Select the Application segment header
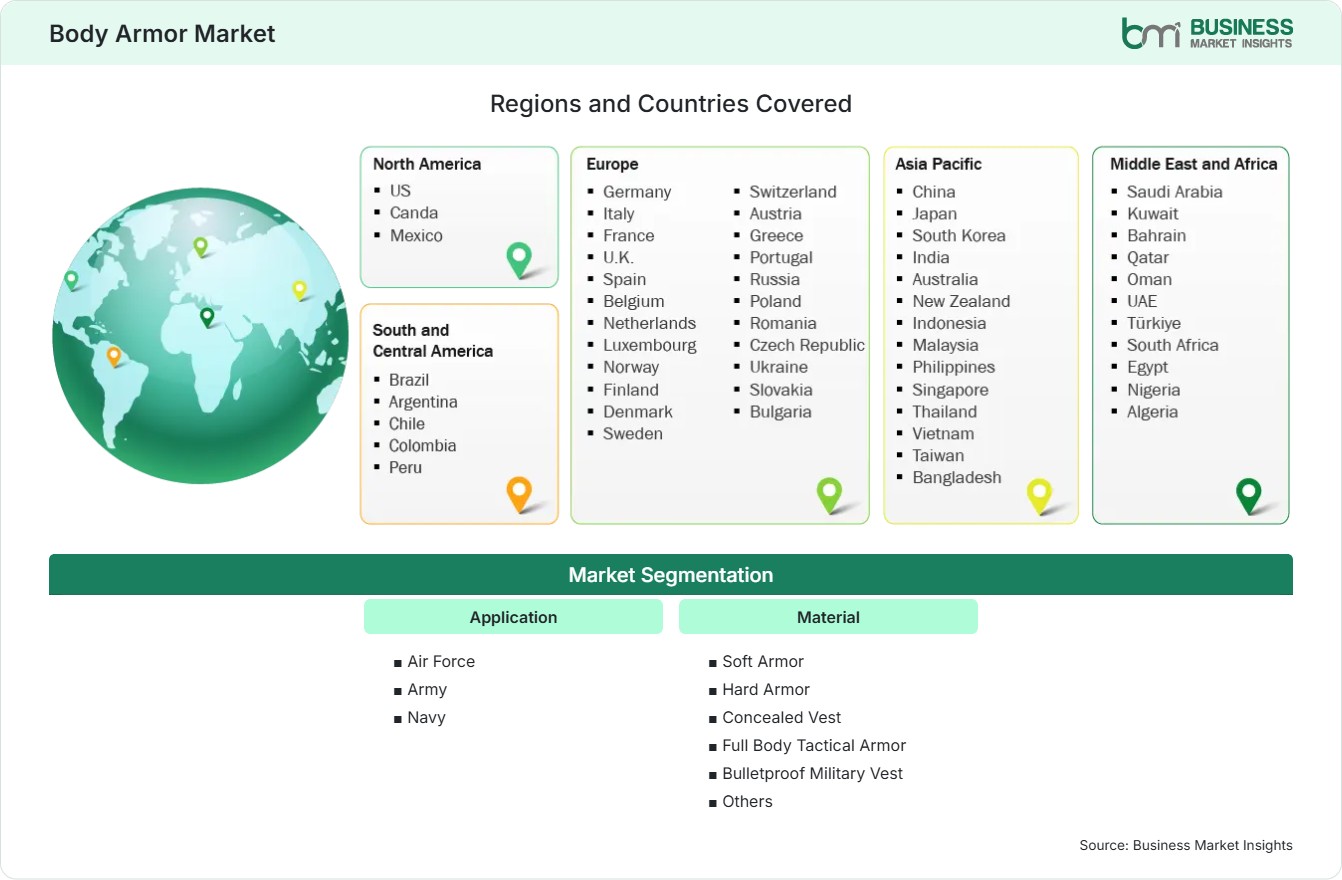The height and width of the screenshot is (880, 1342). 513,617
